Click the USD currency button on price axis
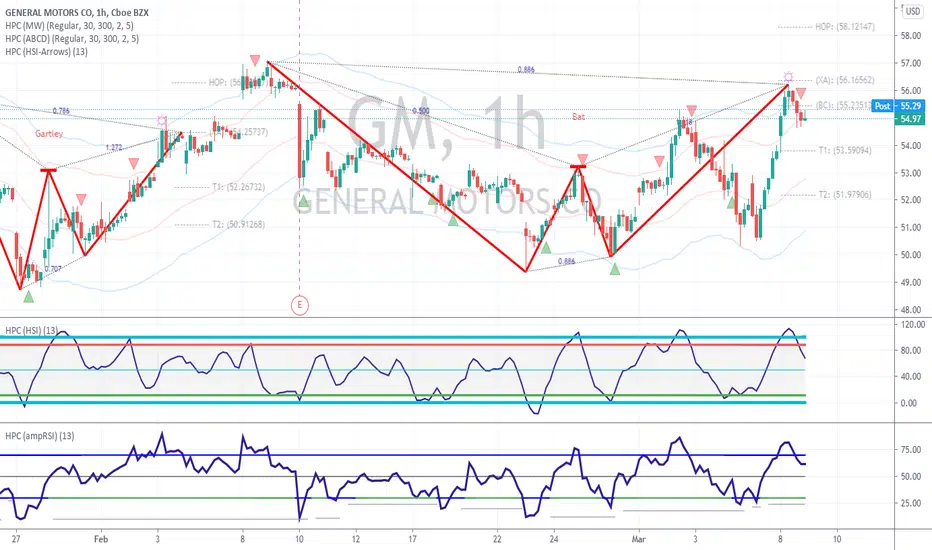The width and height of the screenshot is (932, 550). point(912,11)
